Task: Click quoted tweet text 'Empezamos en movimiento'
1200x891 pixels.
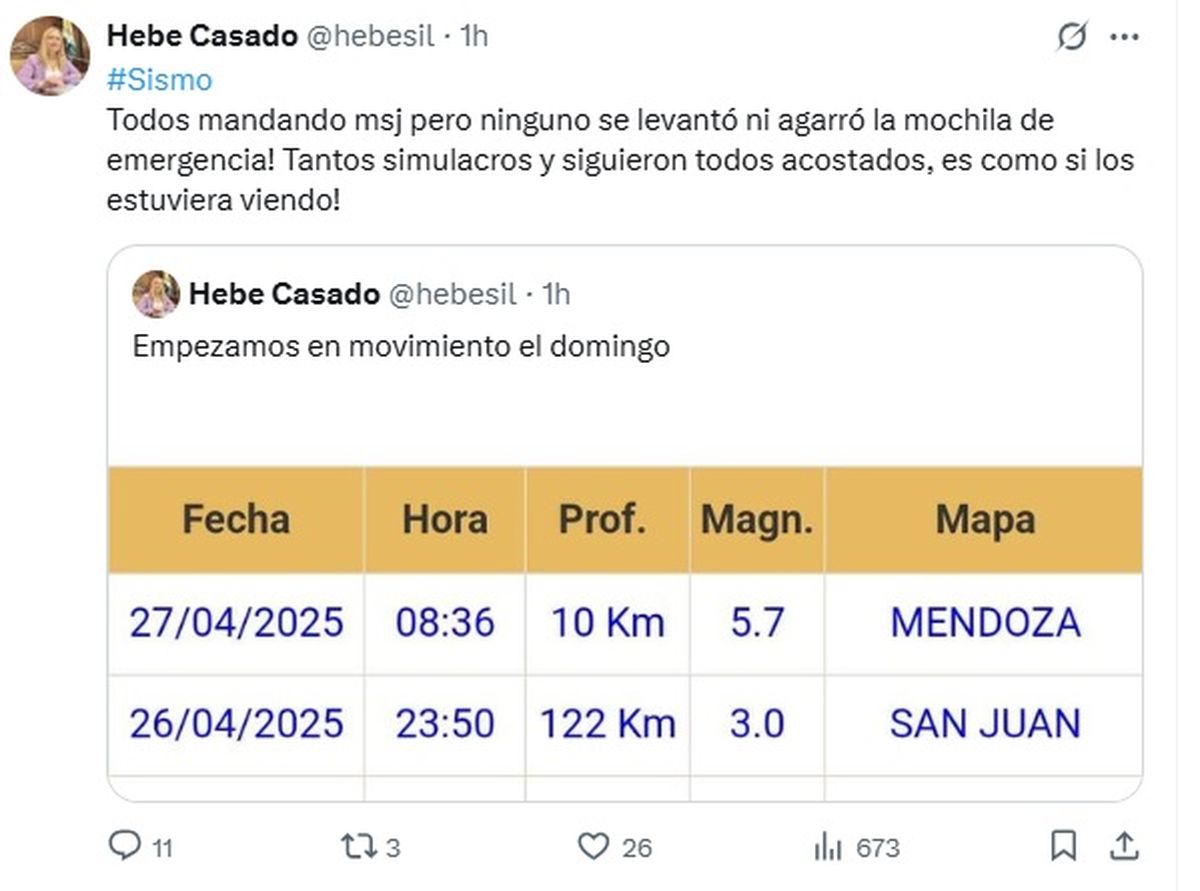Action: click(401, 347)
